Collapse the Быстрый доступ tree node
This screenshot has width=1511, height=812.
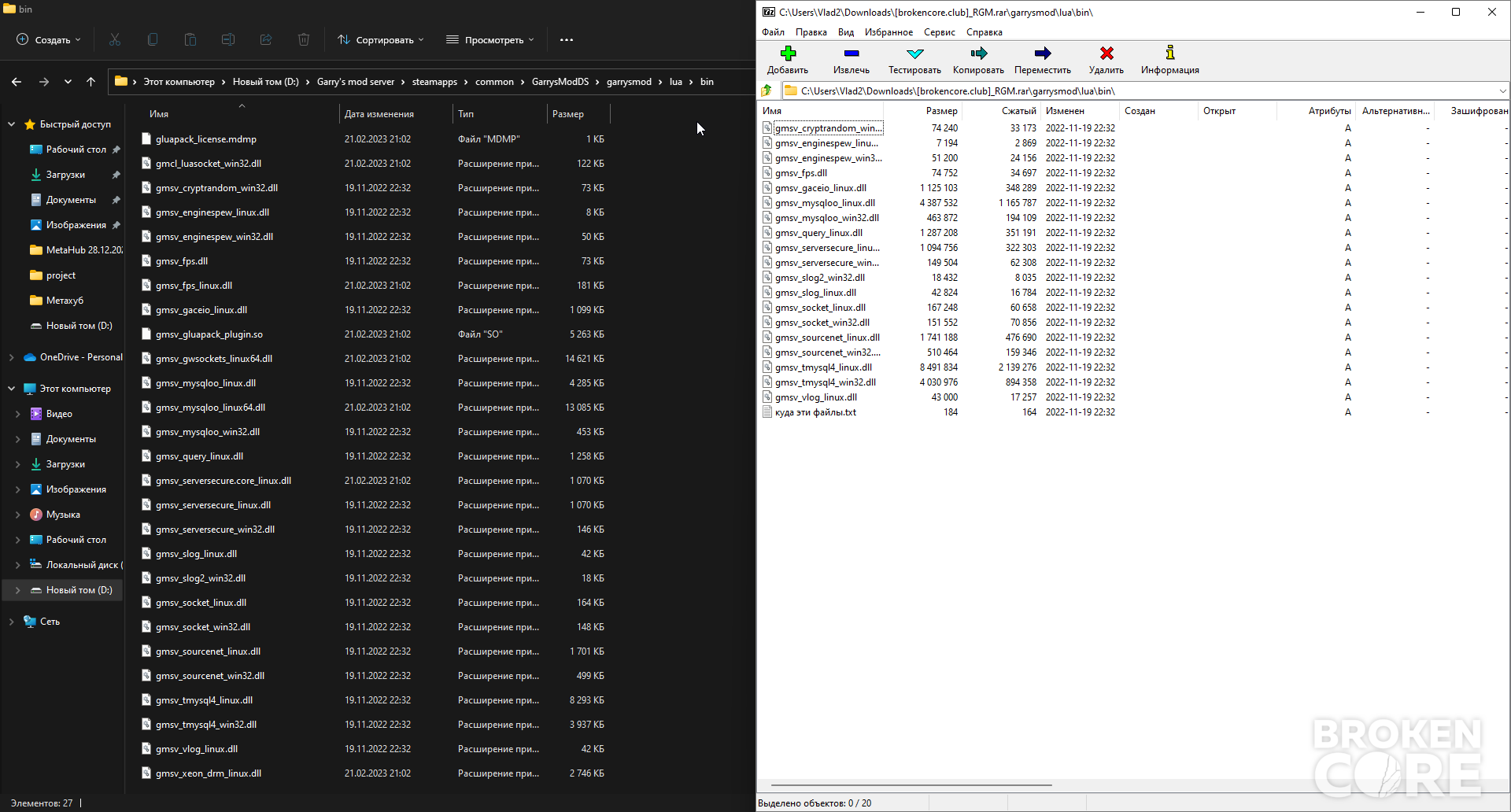(11, 124)
